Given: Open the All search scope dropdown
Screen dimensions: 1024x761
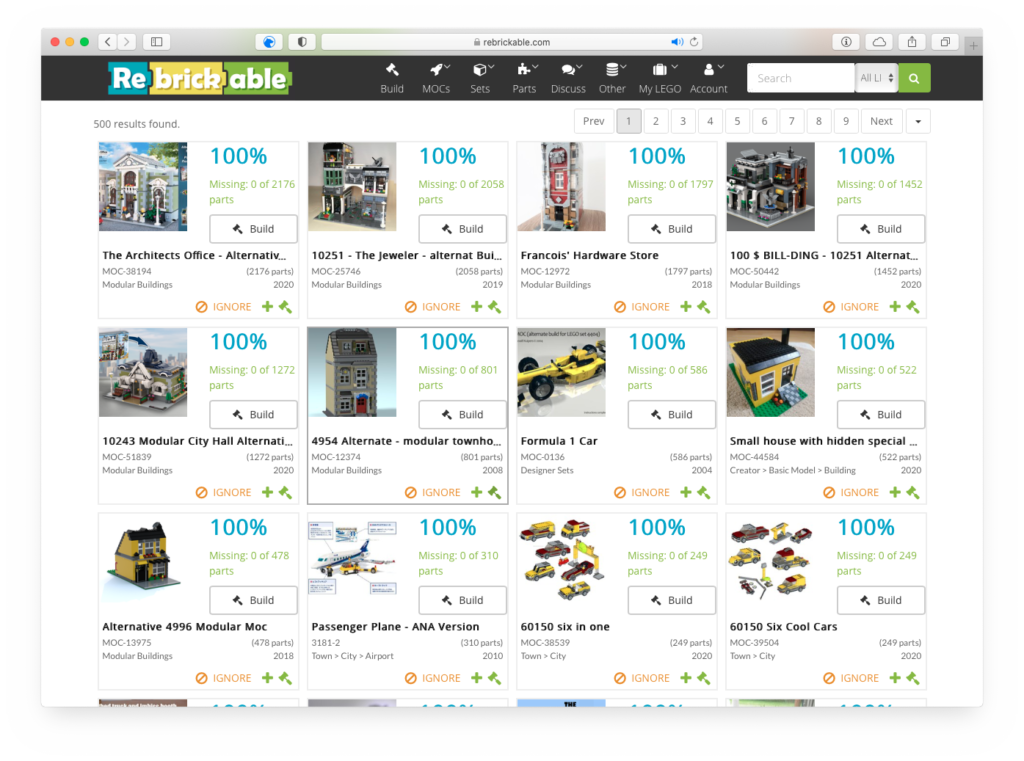Looking at the screenshot, I should [x=877, y=78].
